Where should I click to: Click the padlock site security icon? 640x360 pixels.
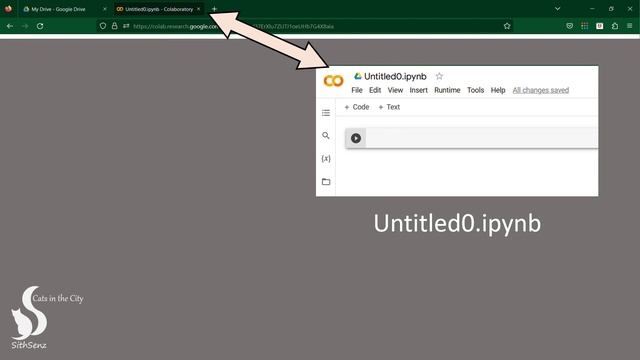click(115, 26)
